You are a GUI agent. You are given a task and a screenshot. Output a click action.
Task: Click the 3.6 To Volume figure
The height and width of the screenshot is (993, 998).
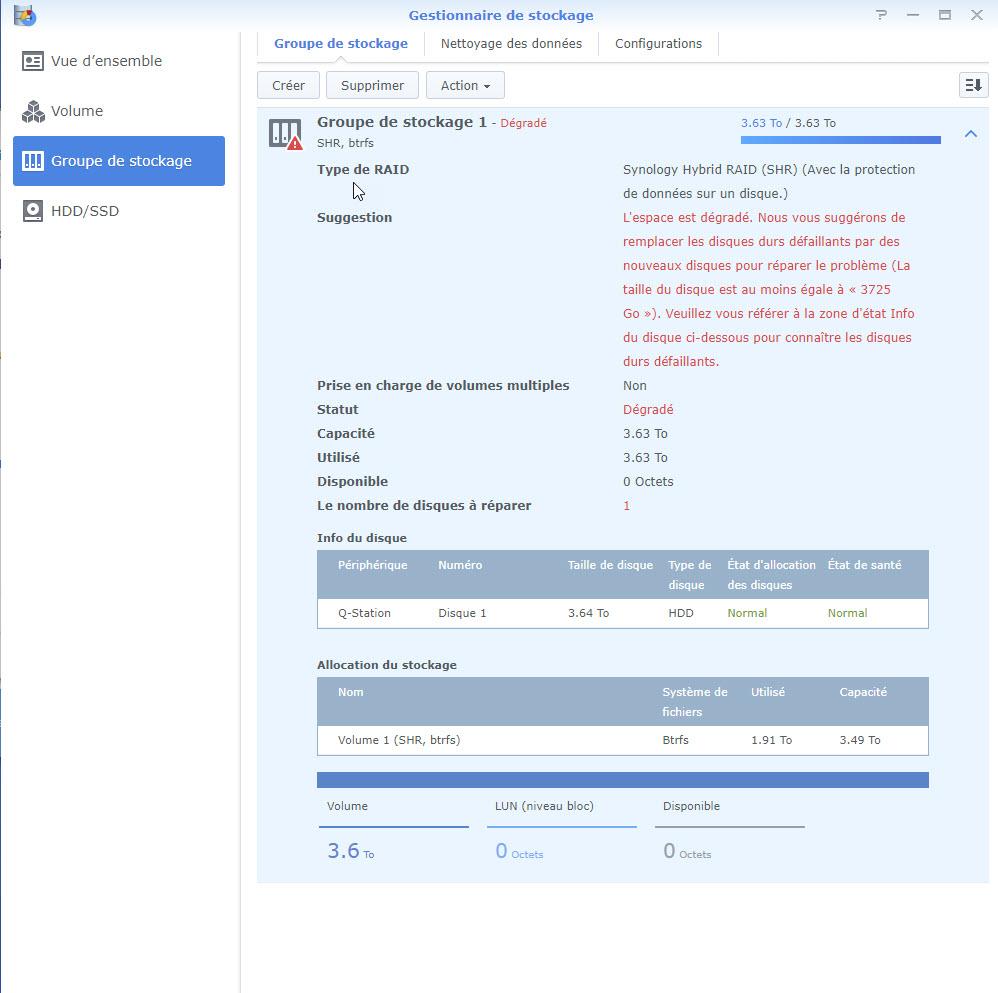[351, 851]
